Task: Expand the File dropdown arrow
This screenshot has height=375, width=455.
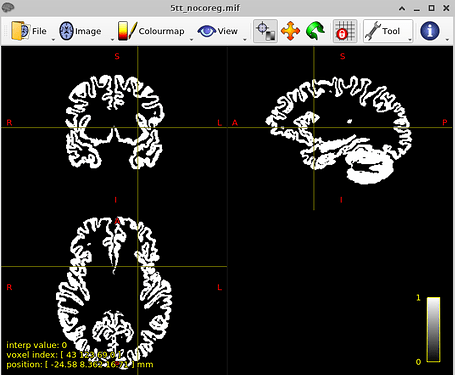Action: [x=53, y=40]
